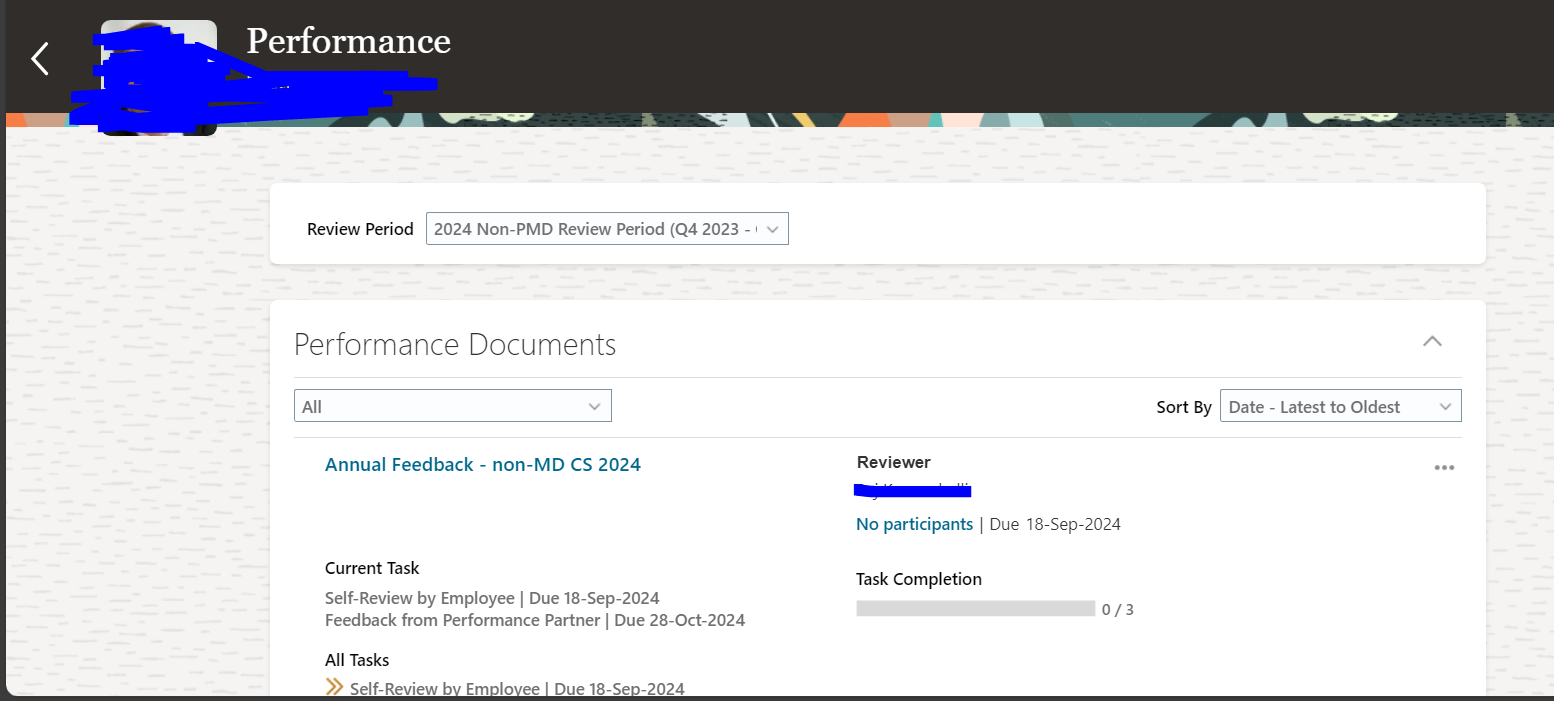This screenshot has width=1554, height=701.
Task: Click the Sort By dropdown chevron
Action: point(1446,406)
